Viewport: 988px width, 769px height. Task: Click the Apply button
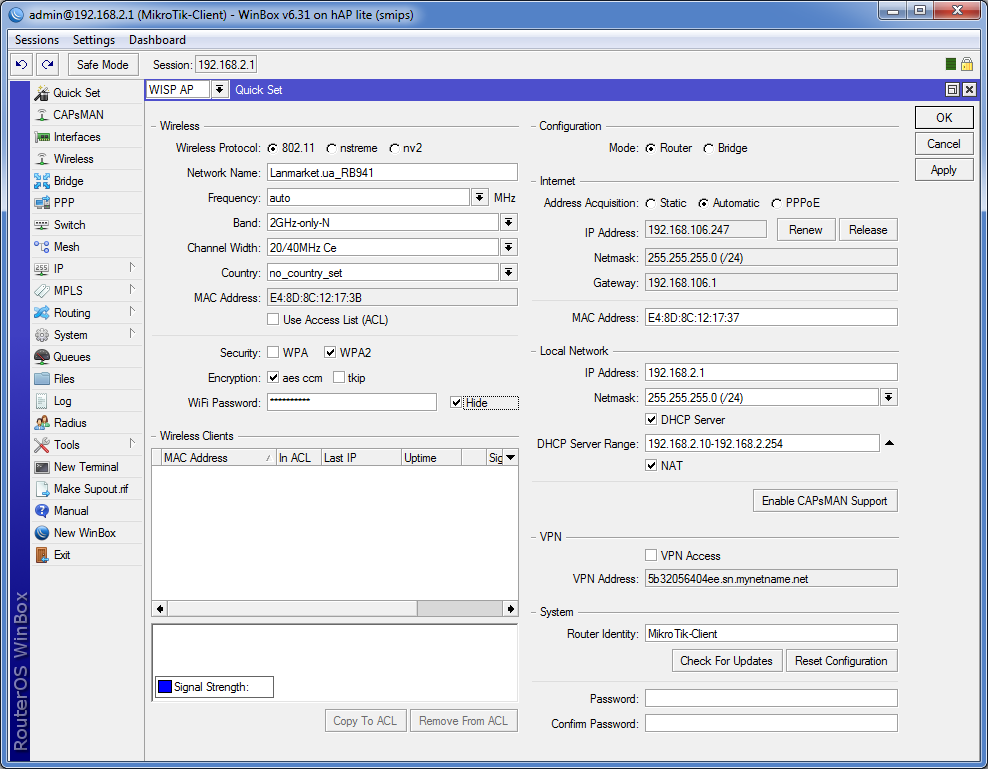(944, 170)
